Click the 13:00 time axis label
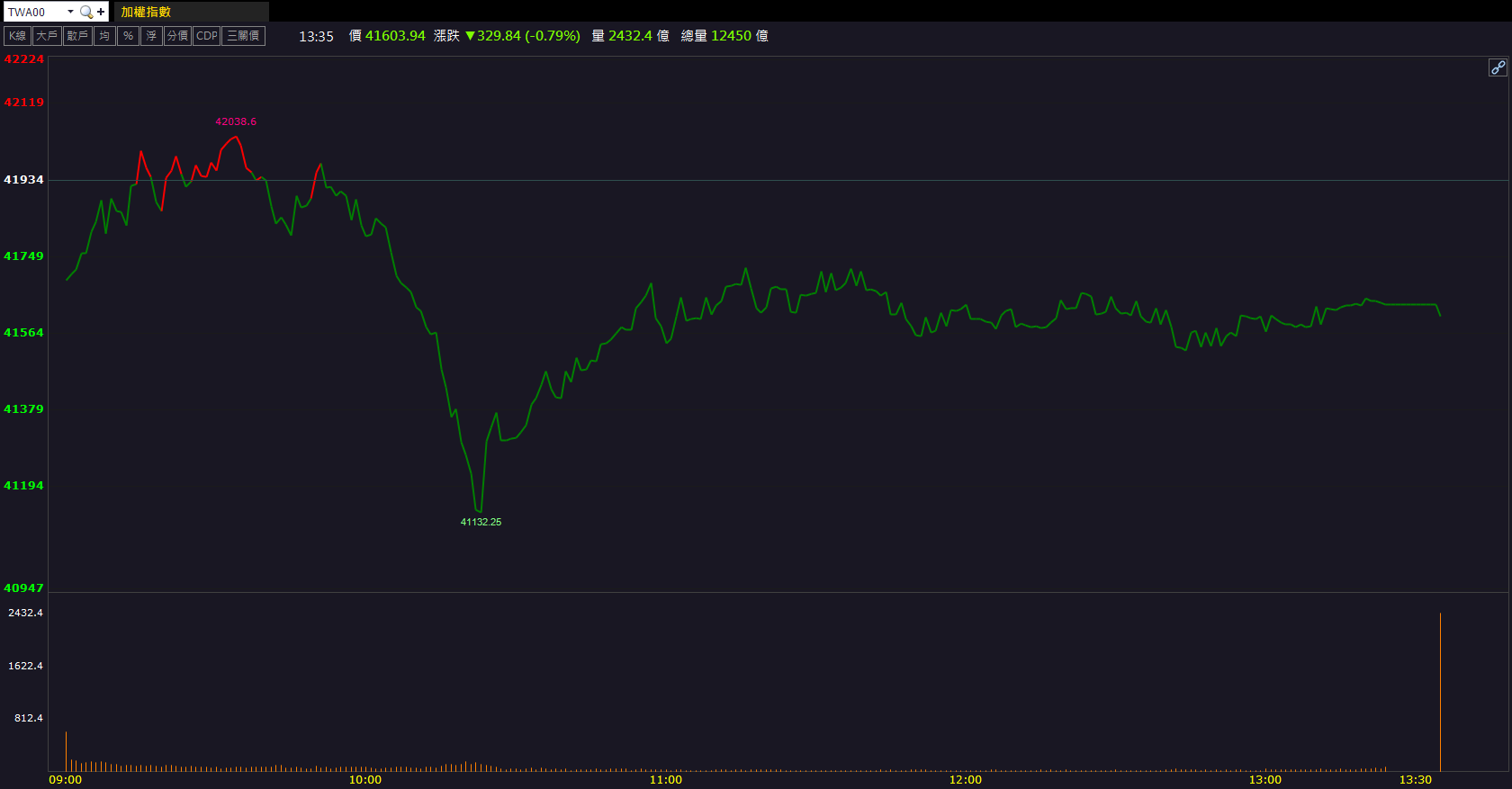This screenshot has height=789, width=1512. point(1264,780)
